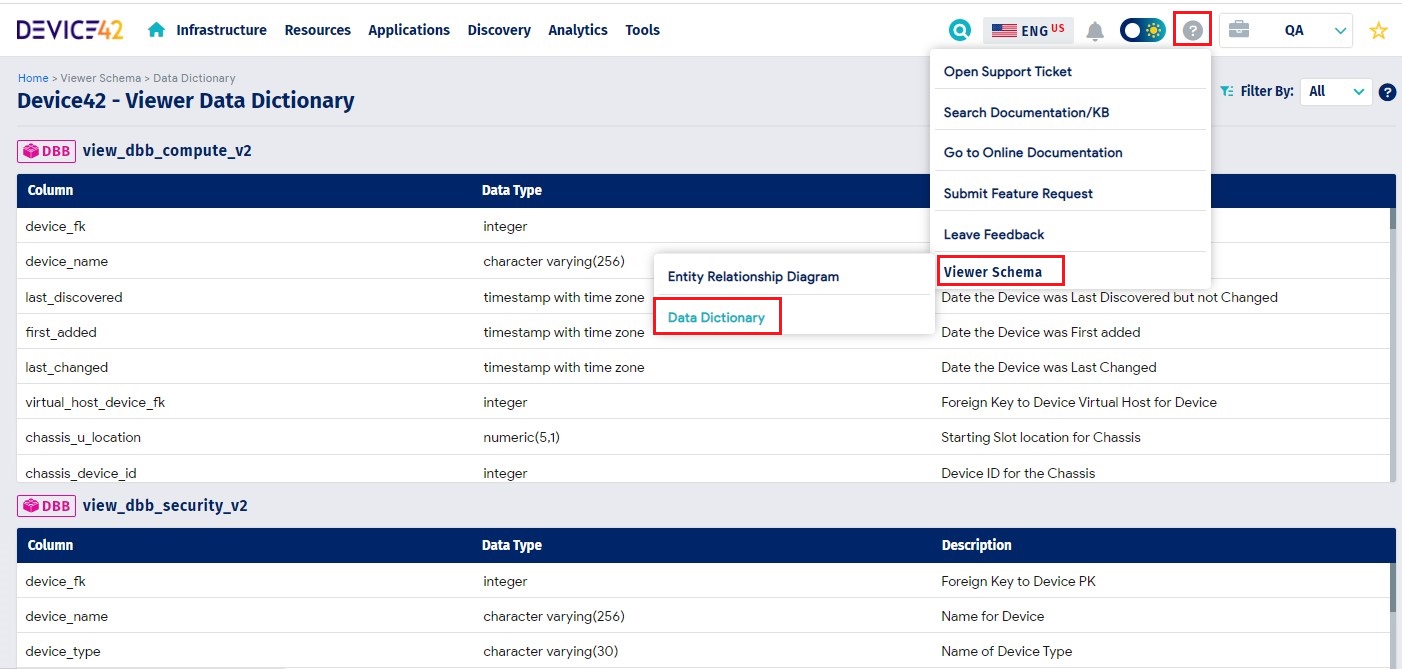The image size is (1402, 669).
Task: Click the briefcase icon beside QA
Action: click(x=1239, y=29)
